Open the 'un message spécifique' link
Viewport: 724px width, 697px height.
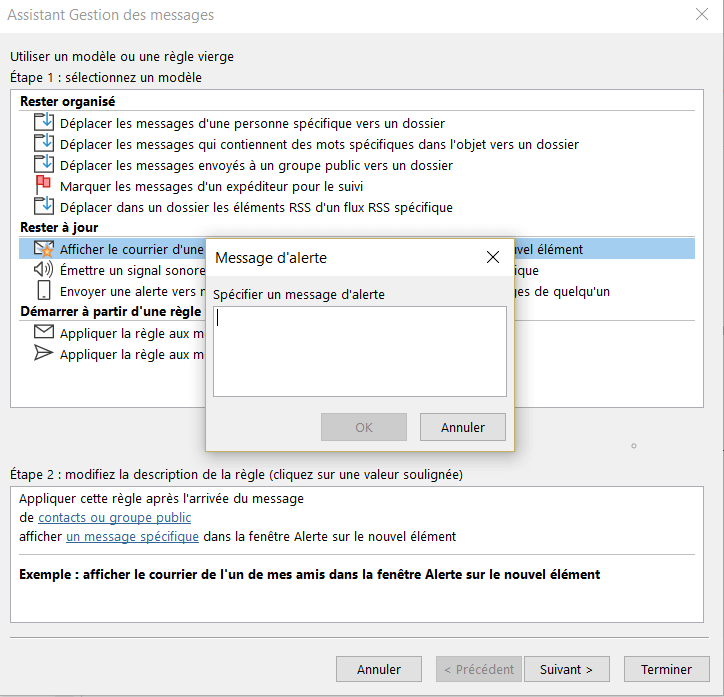coord(133,536)
